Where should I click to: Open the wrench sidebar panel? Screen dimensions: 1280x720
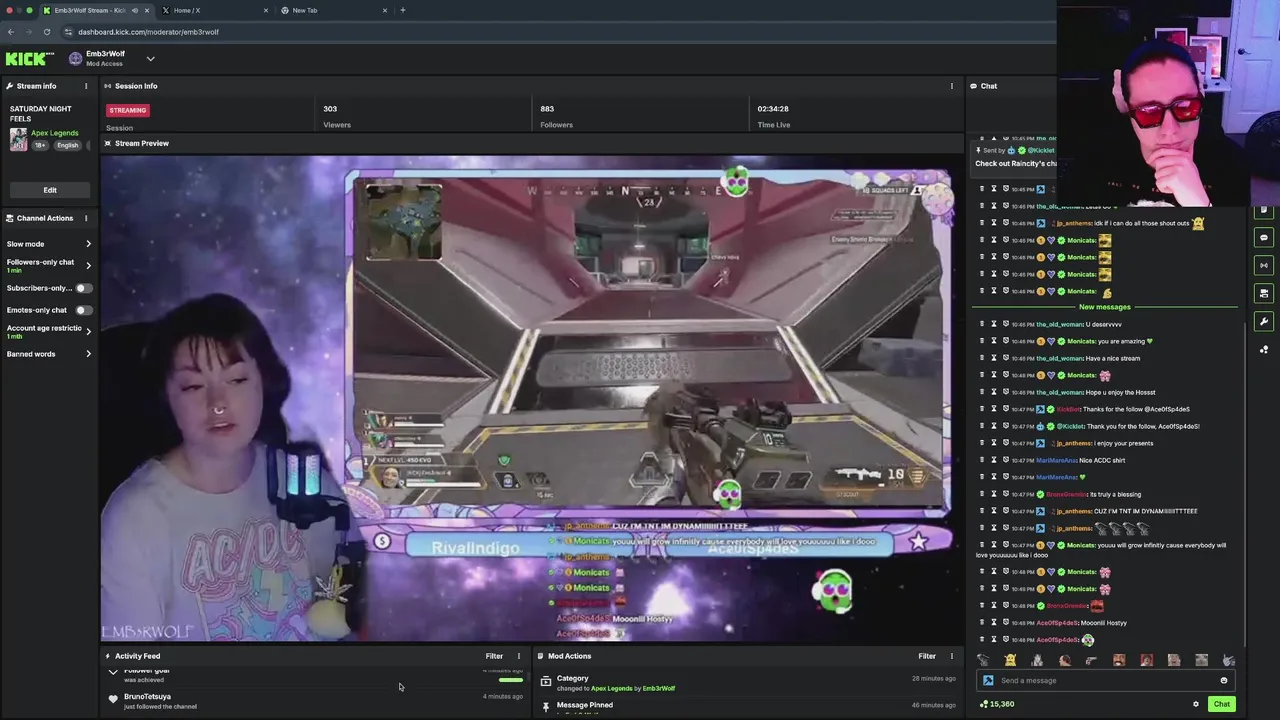[1264, 321]
